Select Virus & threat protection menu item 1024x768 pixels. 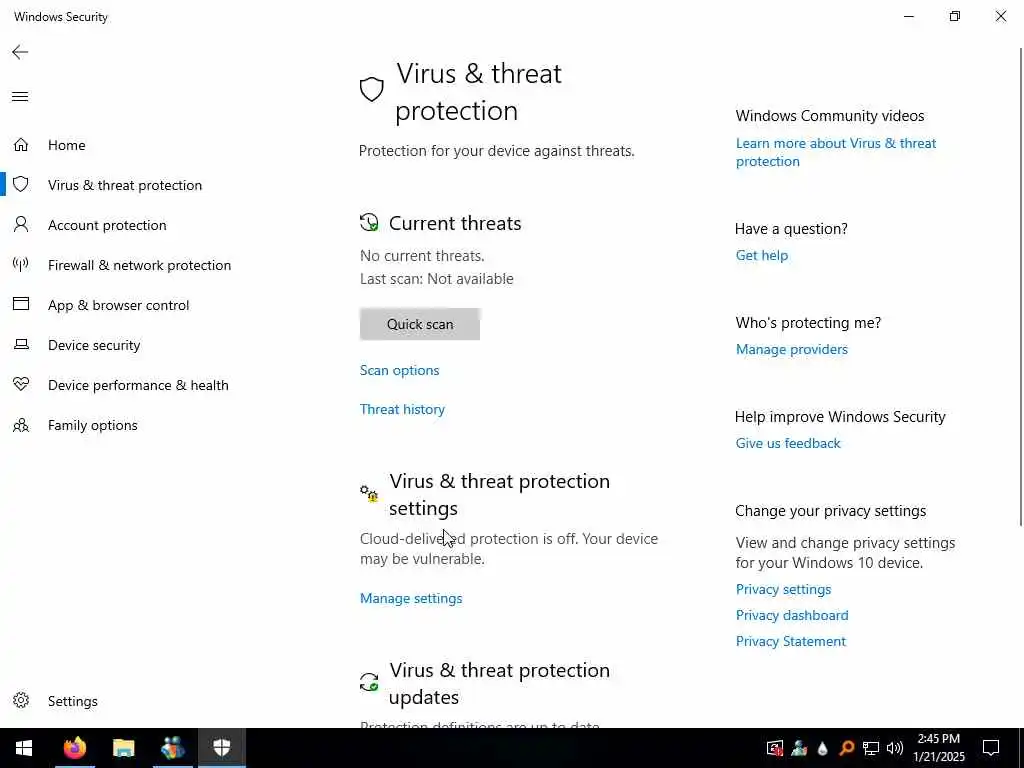point(125,185)
